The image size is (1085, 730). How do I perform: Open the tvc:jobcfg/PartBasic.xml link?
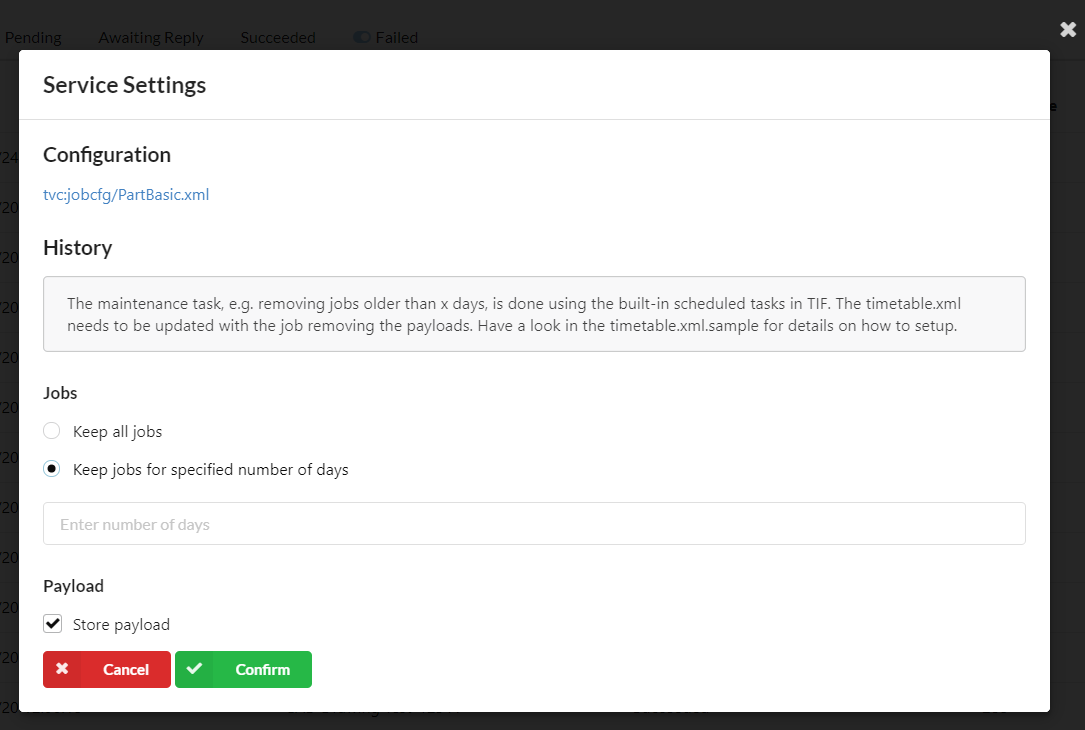coord(126,195)
